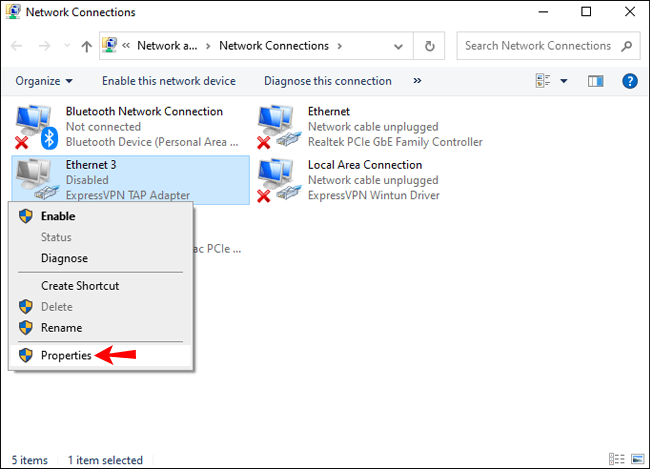This screenshot has height=469, width=650.
Task: Click the Network a... breadcrumb
Action: [x=167, y=46]
